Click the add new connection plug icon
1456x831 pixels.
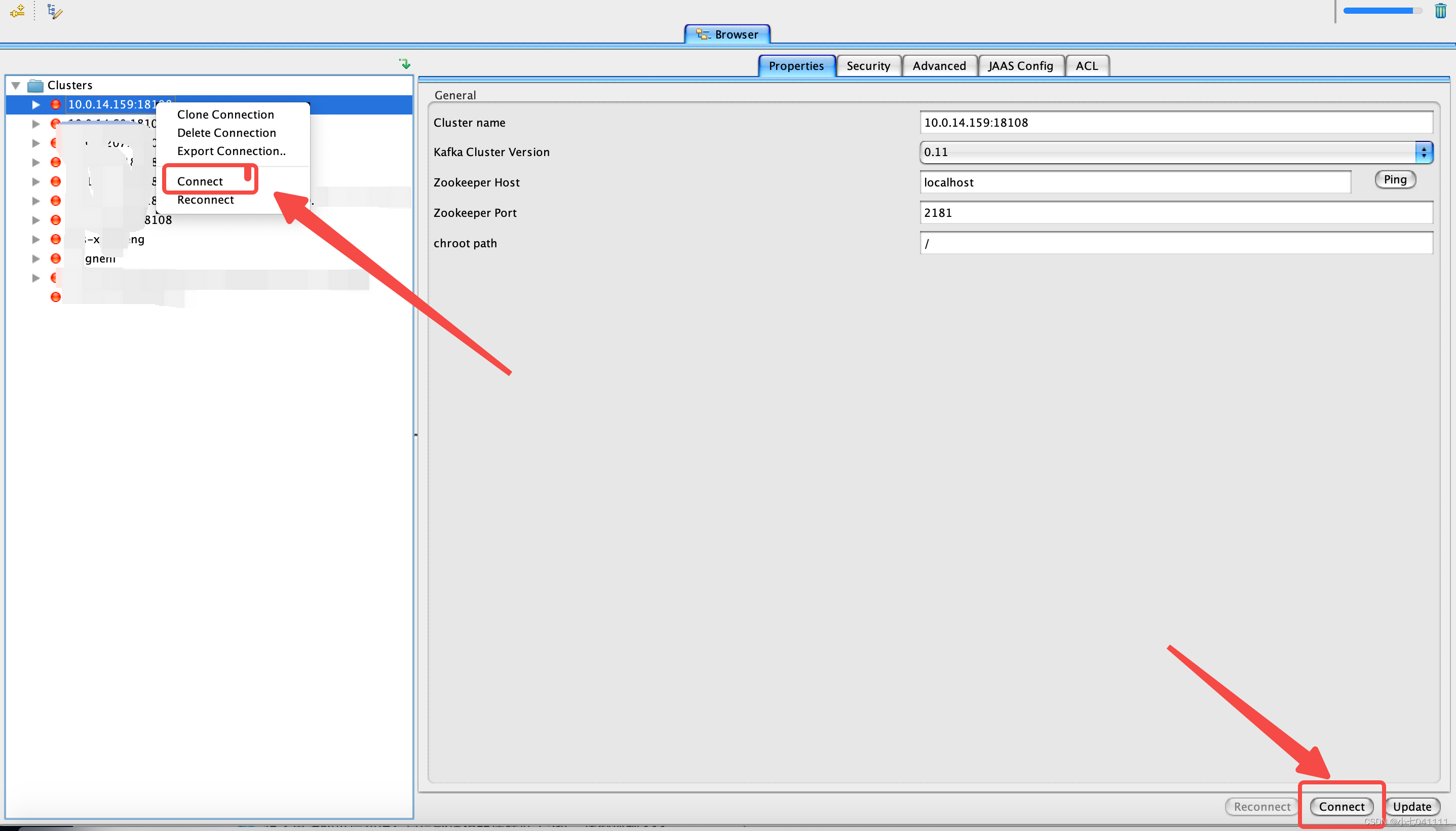click(x=18, y=11)
